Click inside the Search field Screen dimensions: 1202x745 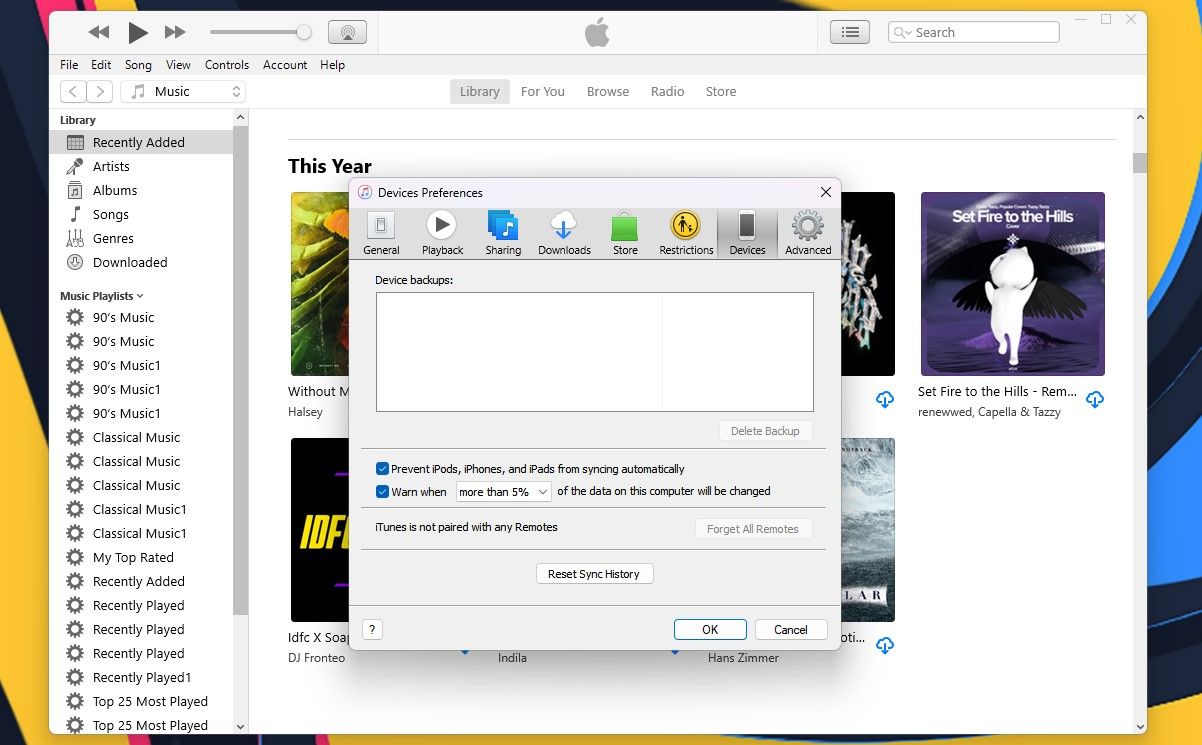point(973,31)
